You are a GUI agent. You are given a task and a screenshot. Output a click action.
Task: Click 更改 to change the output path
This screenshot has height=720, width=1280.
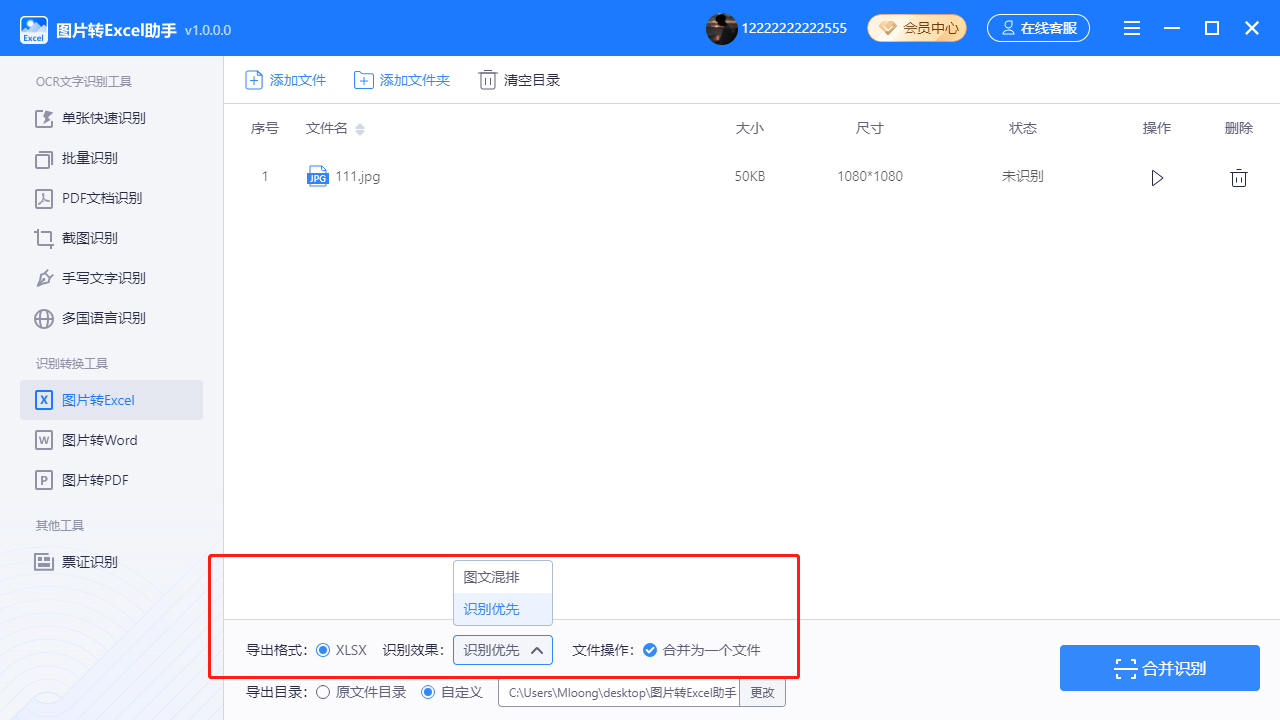click(762, 692)
